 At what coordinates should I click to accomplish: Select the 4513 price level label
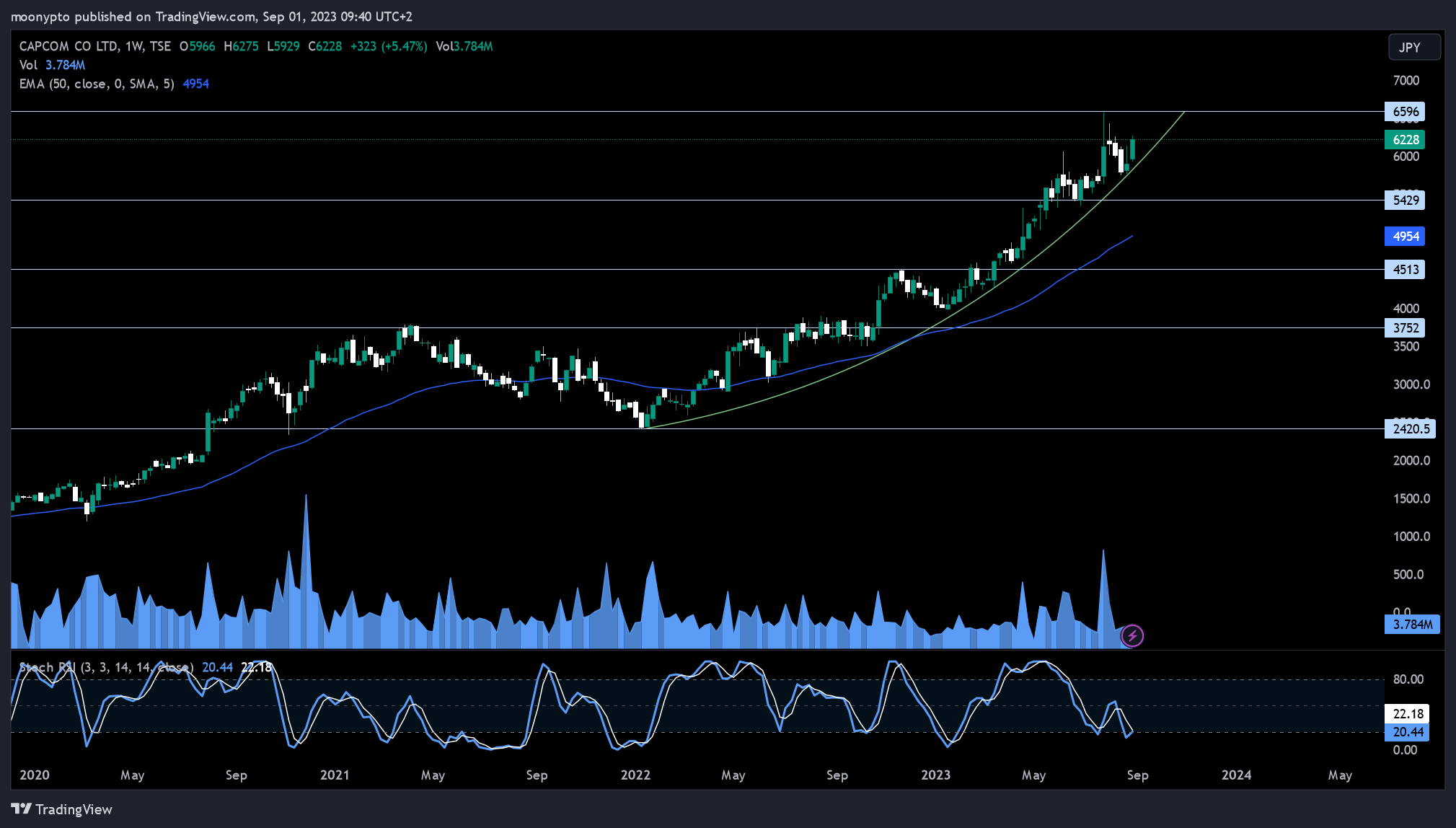tap(1405, 270)
